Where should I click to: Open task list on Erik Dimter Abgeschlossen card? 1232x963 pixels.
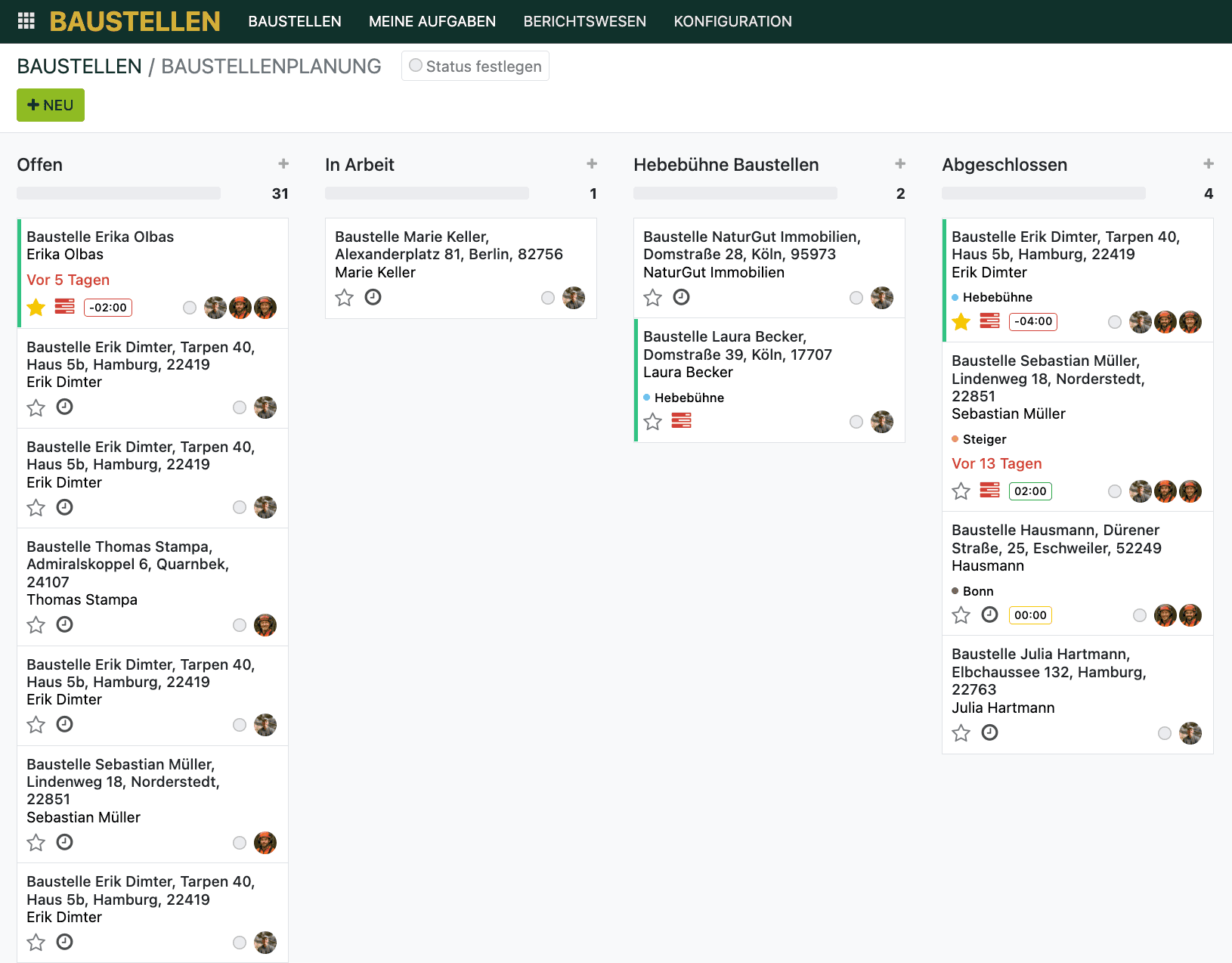990,320
